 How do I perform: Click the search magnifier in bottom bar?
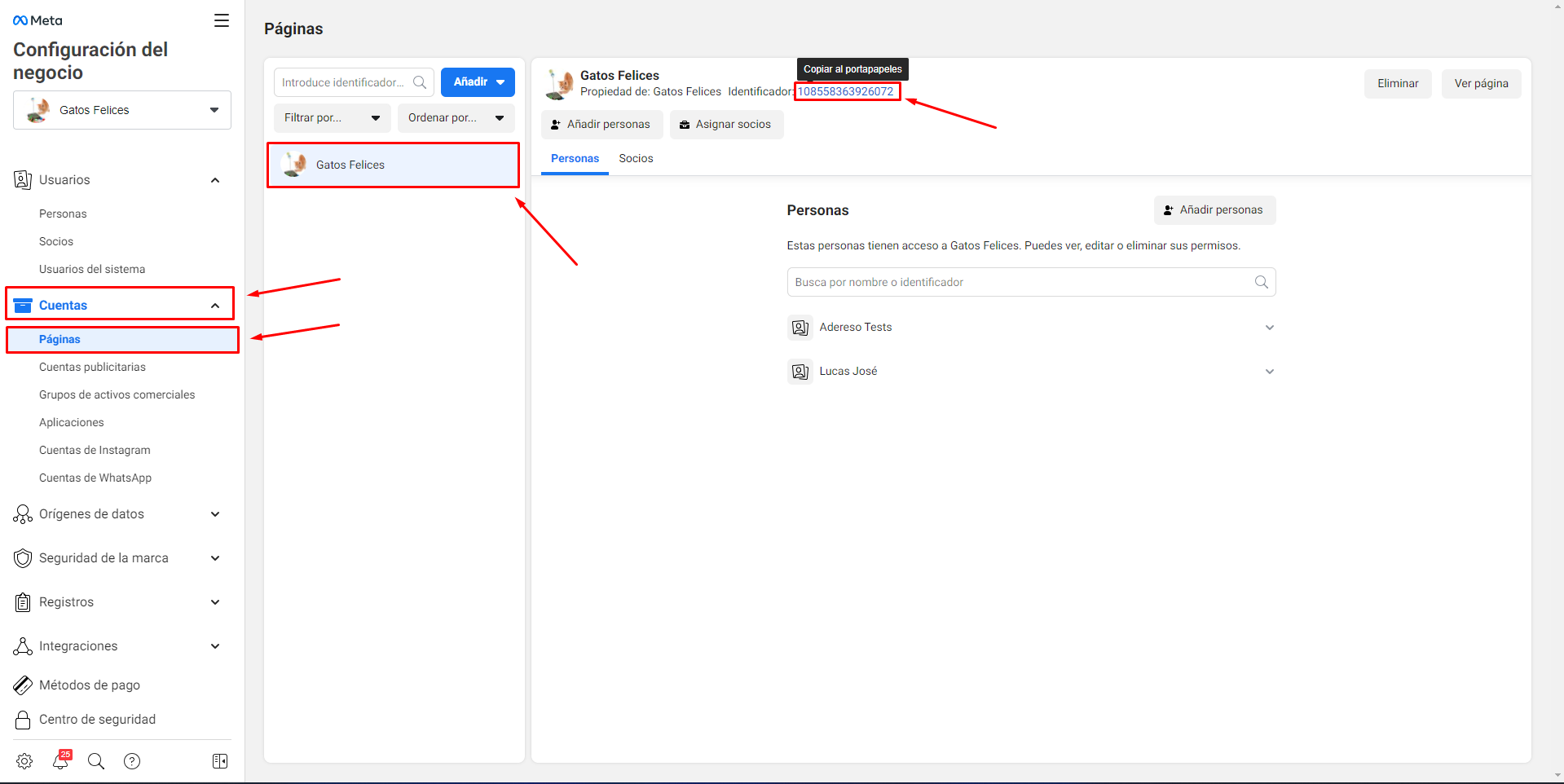(x=96, y=761)
